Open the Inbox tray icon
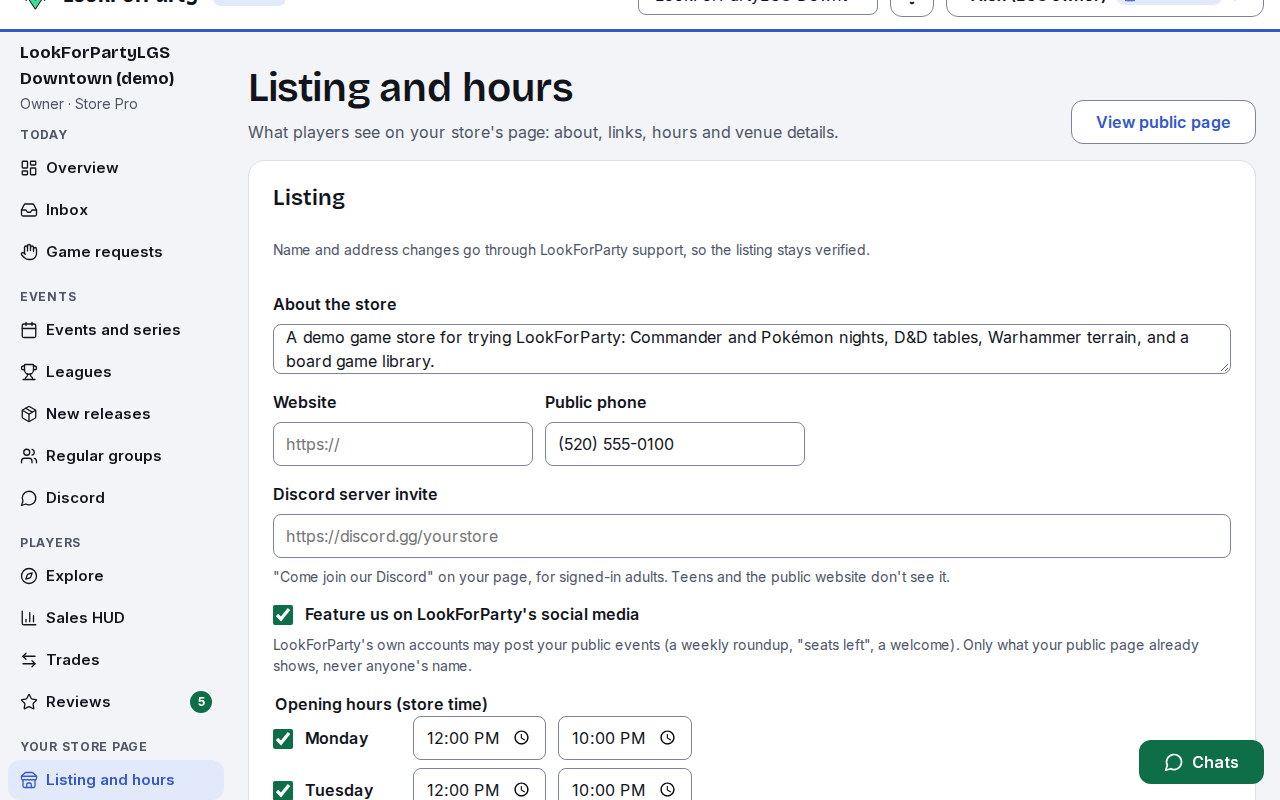Viewport: 1280px width, 800px height. click(x=29, y=210)
